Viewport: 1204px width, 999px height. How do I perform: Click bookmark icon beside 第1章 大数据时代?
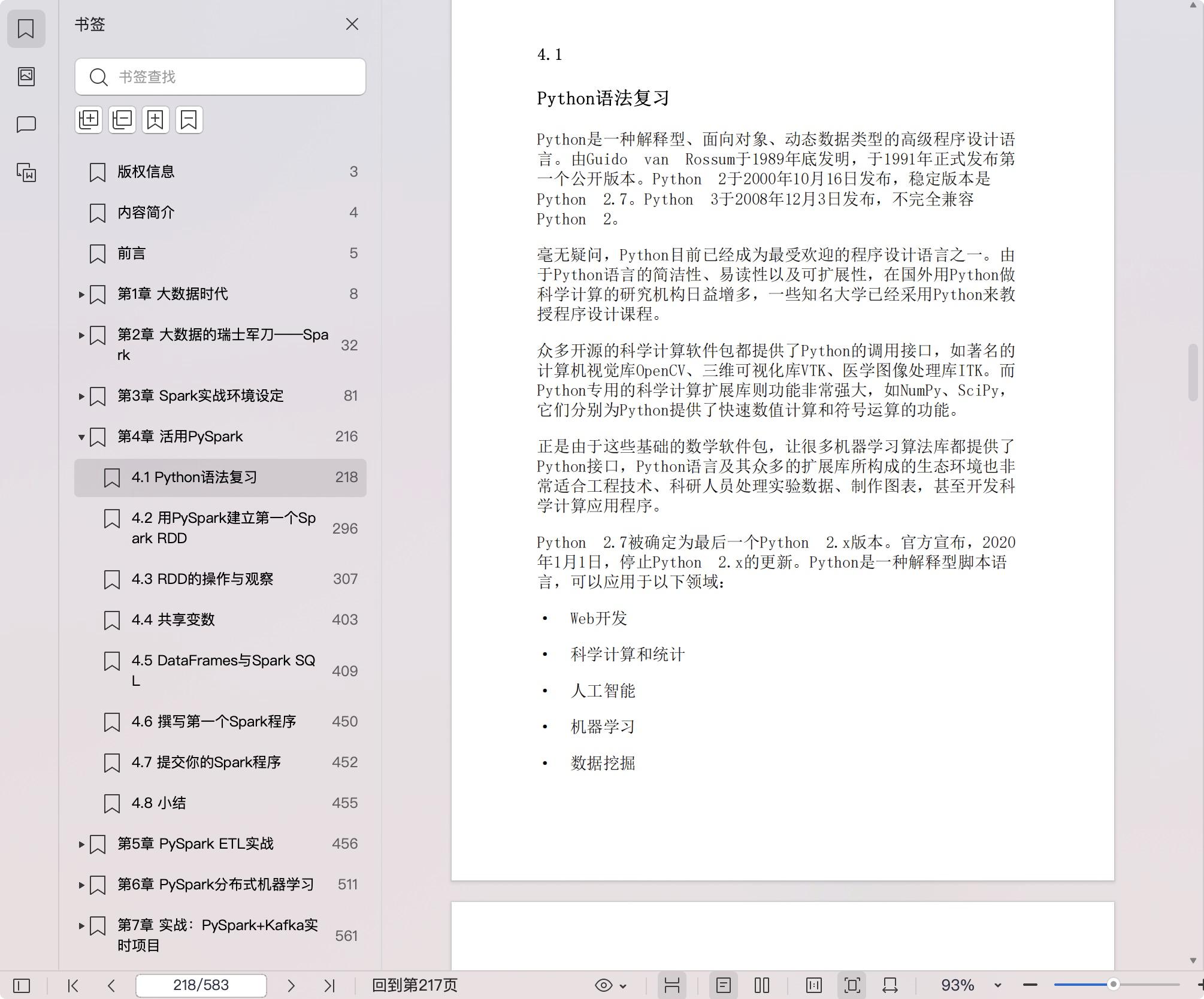point(98,294)
